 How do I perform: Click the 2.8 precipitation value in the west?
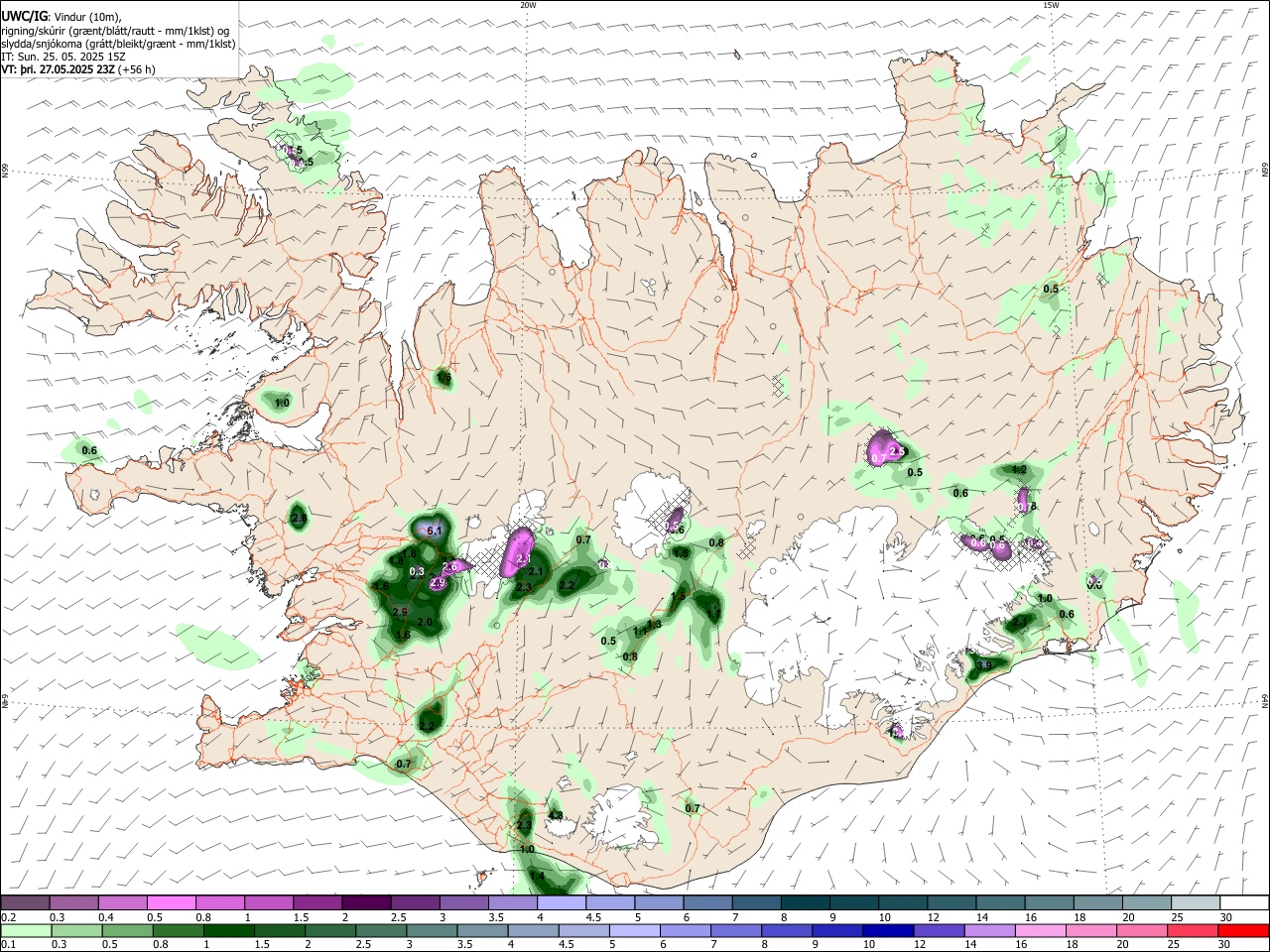point(299,517)
